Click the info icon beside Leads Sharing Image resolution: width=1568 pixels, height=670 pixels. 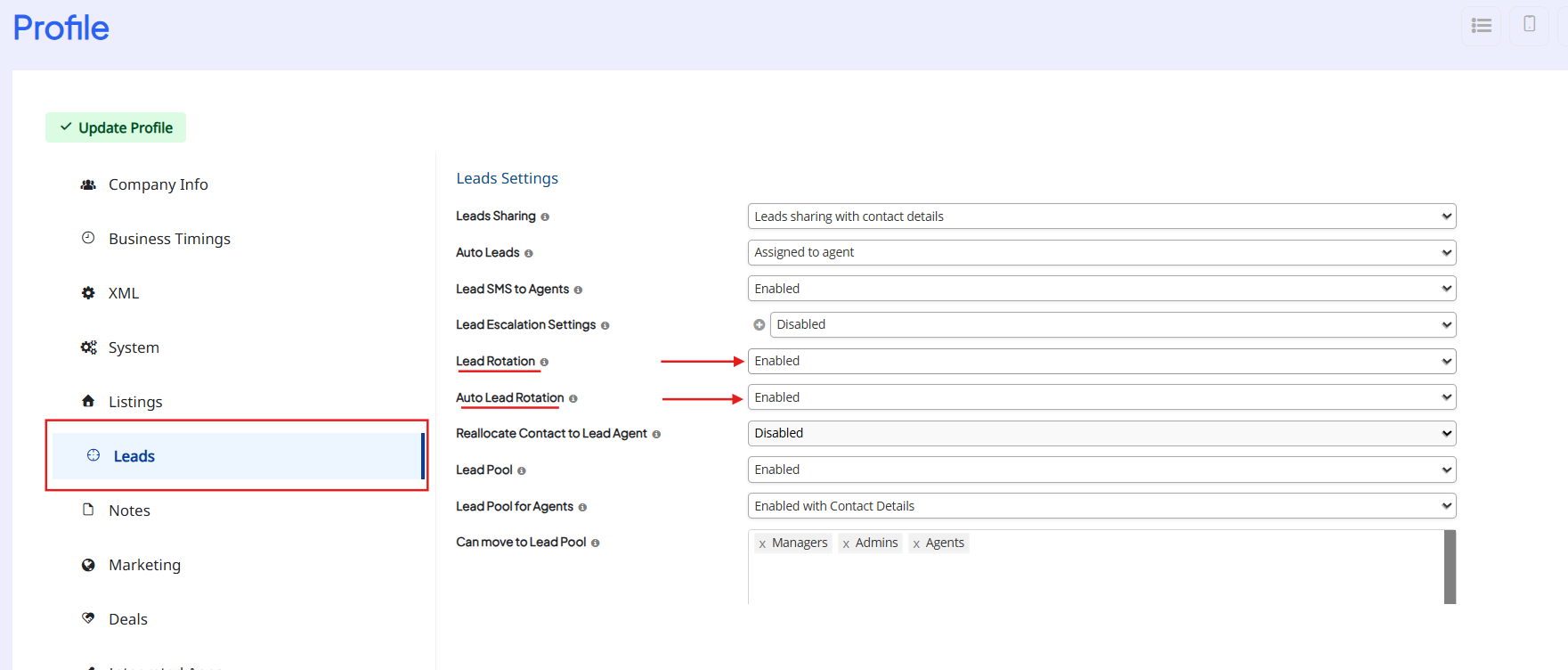point(545,217)
